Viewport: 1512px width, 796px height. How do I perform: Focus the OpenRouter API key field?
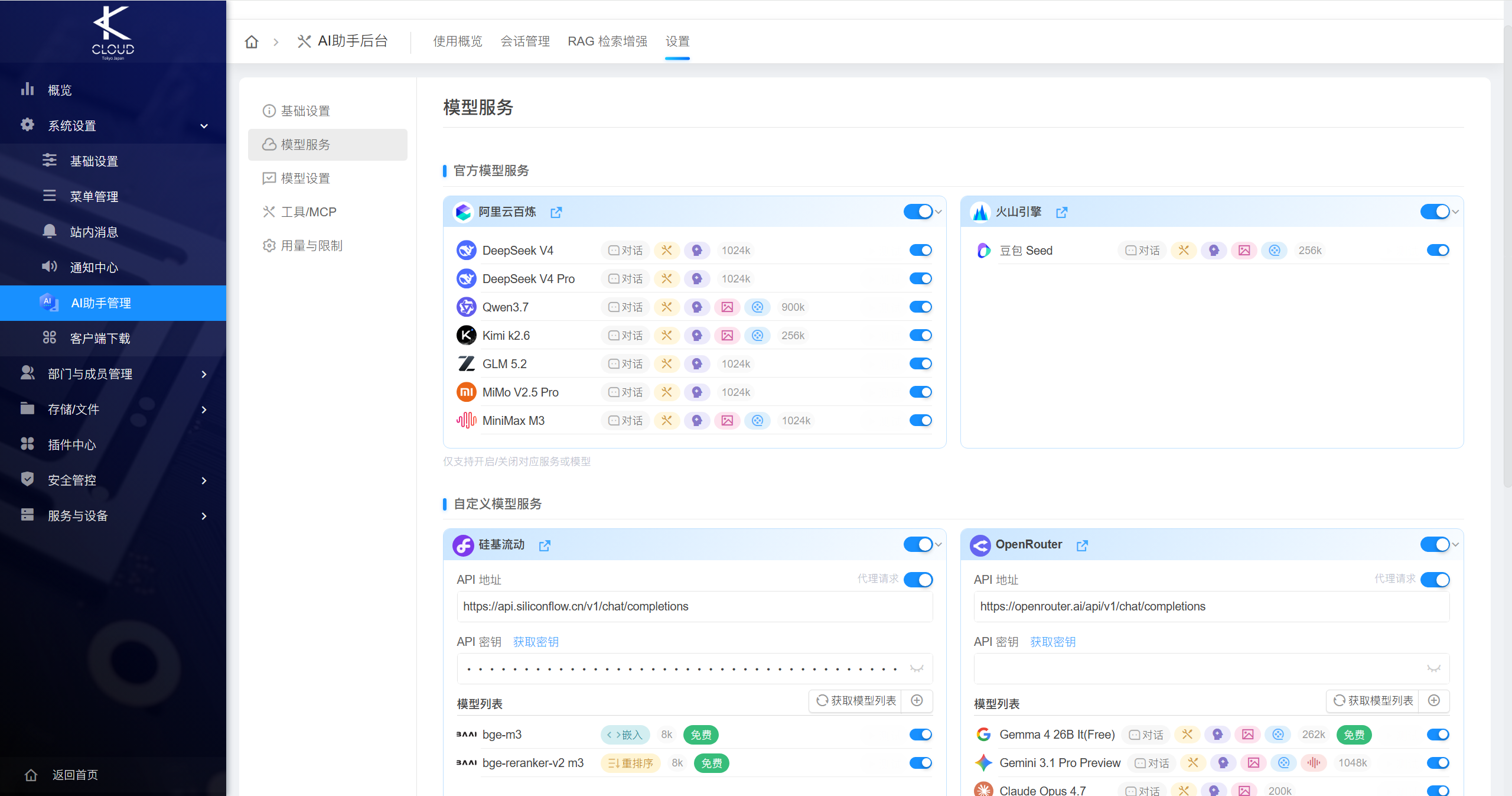click(1211, 668)
